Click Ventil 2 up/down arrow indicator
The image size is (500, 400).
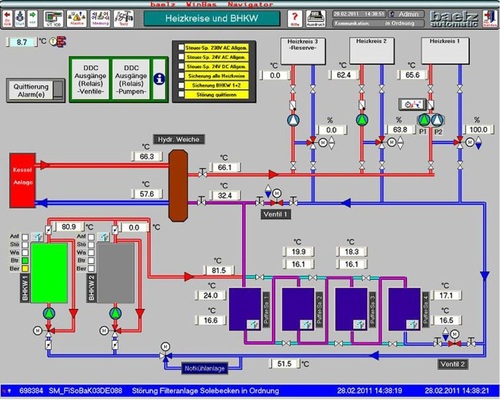[x=445, y=334]
